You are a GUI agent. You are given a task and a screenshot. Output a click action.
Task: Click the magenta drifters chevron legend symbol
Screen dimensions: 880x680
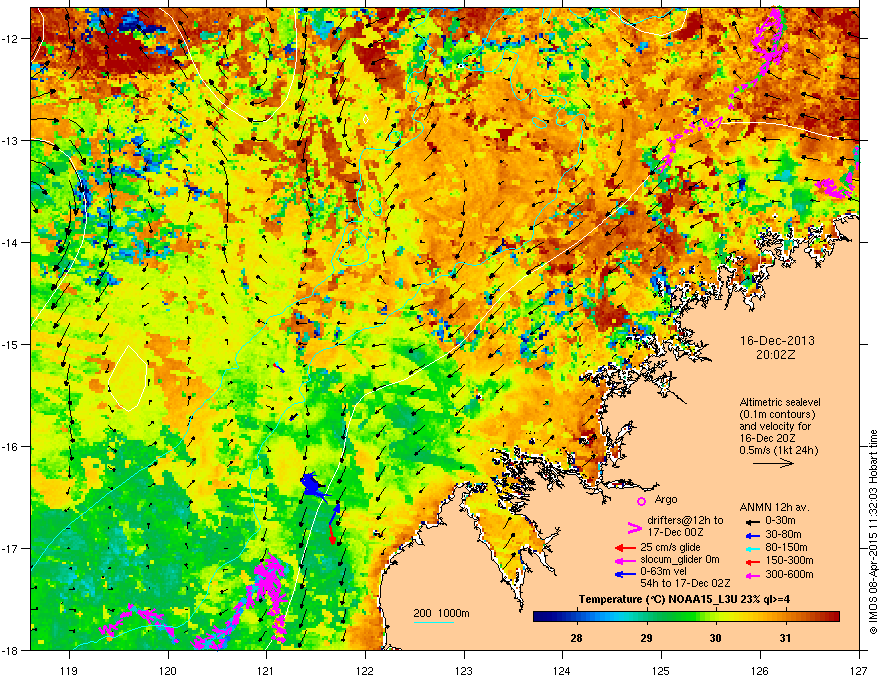point(634,527)
